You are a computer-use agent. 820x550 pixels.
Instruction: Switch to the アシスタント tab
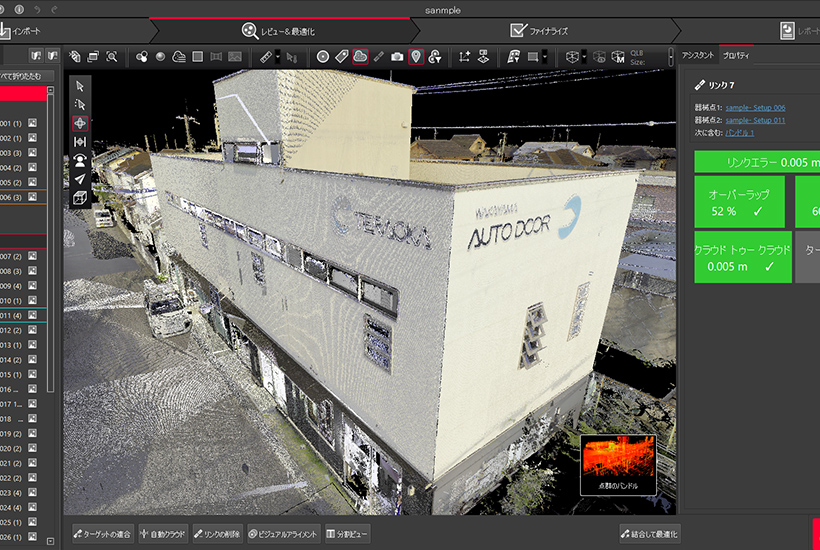point(698,55)
